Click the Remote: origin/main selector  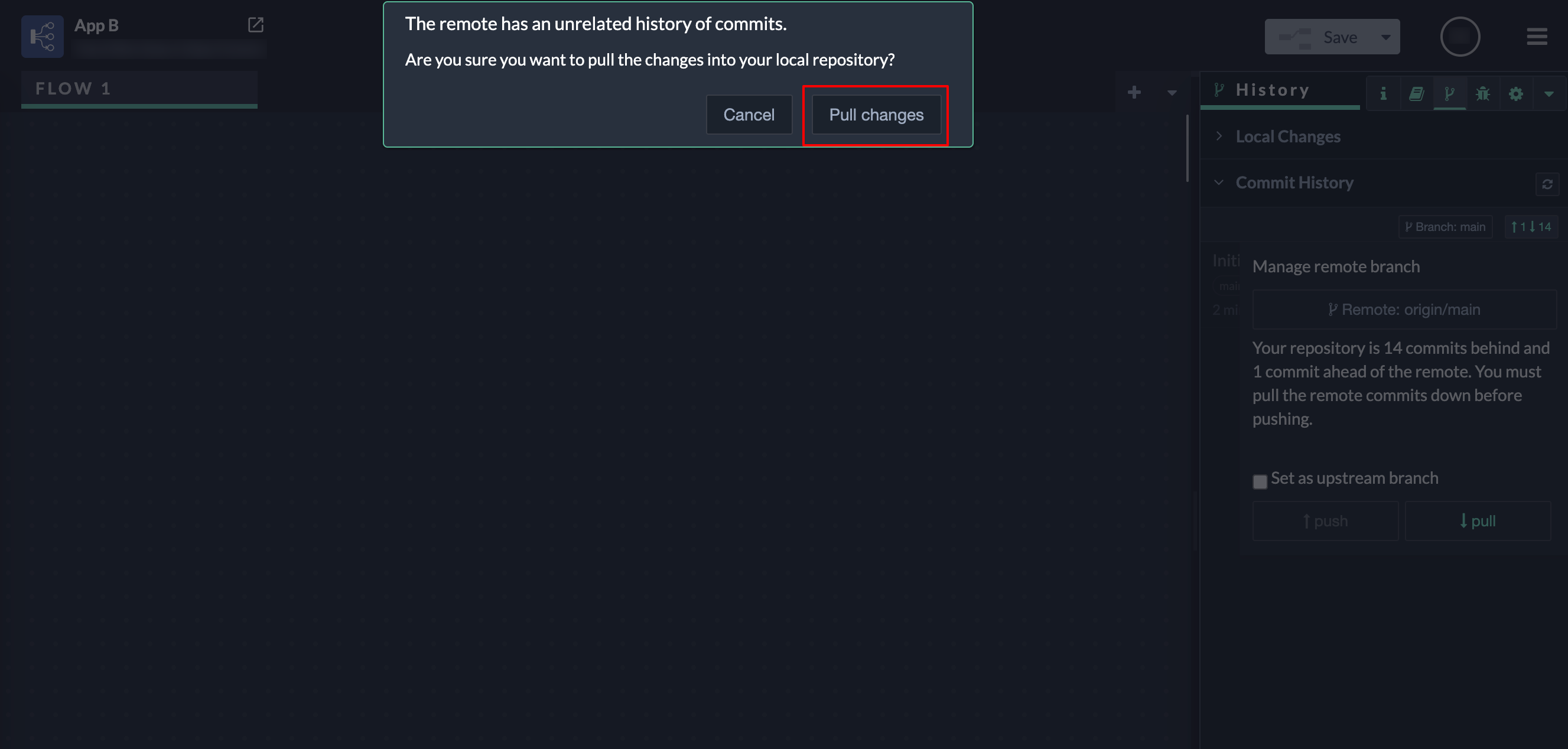coord(1404,310)
